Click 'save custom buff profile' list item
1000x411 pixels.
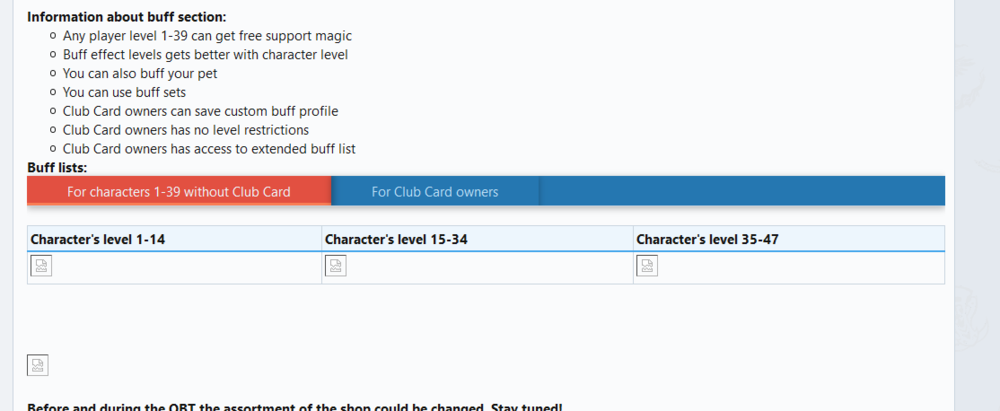[x=200, y=111]
